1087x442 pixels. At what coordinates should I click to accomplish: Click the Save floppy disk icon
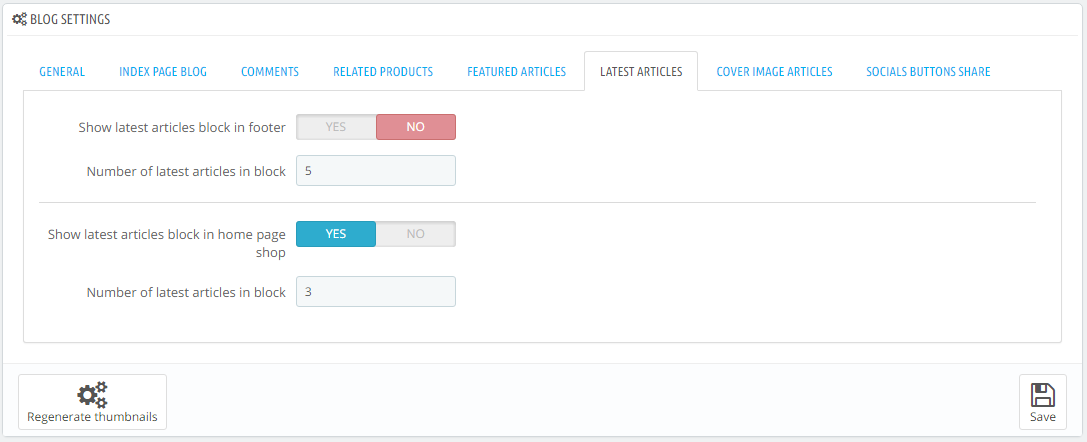[1043, 395]
